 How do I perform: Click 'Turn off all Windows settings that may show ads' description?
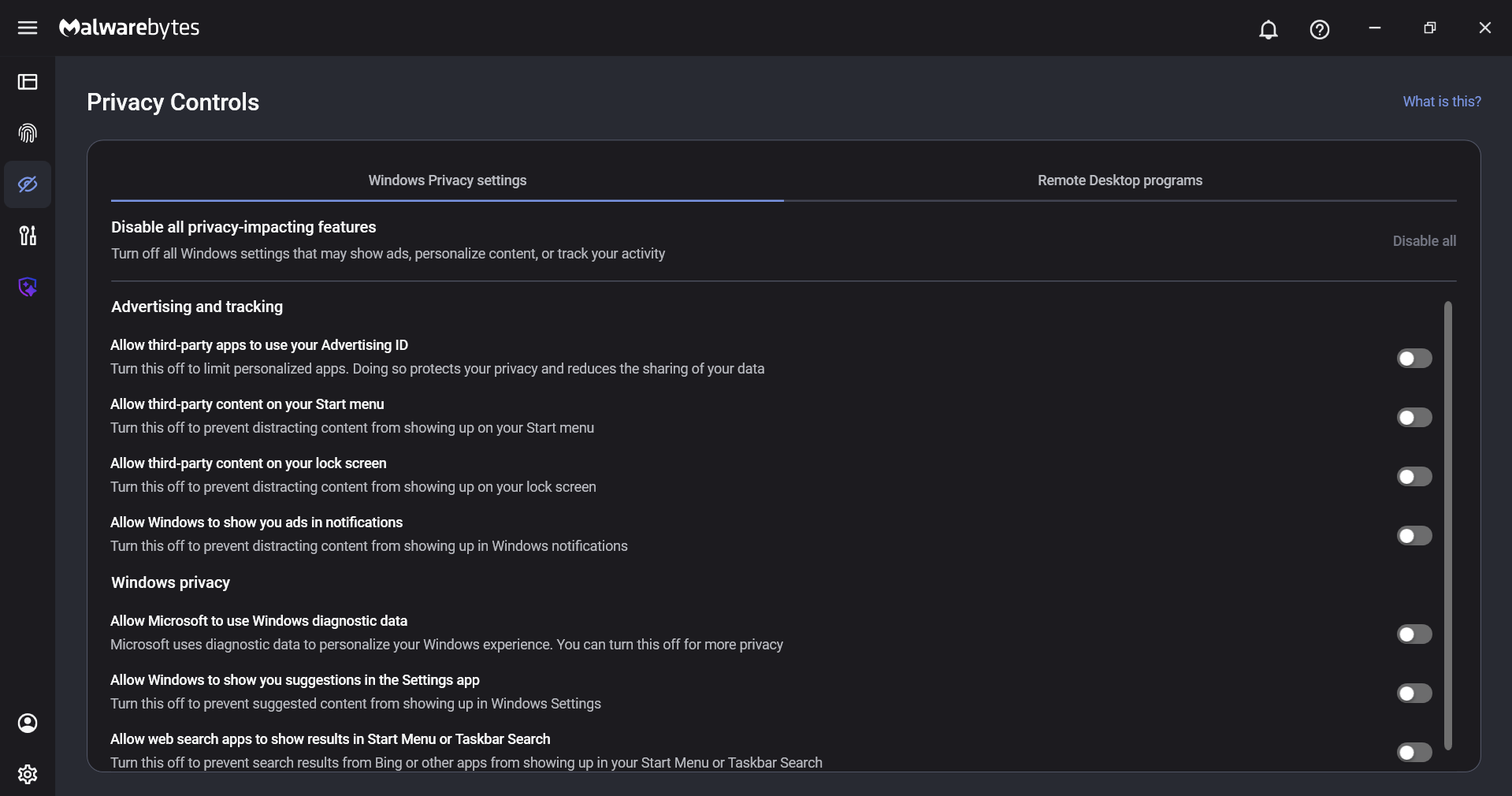[388, 254]
